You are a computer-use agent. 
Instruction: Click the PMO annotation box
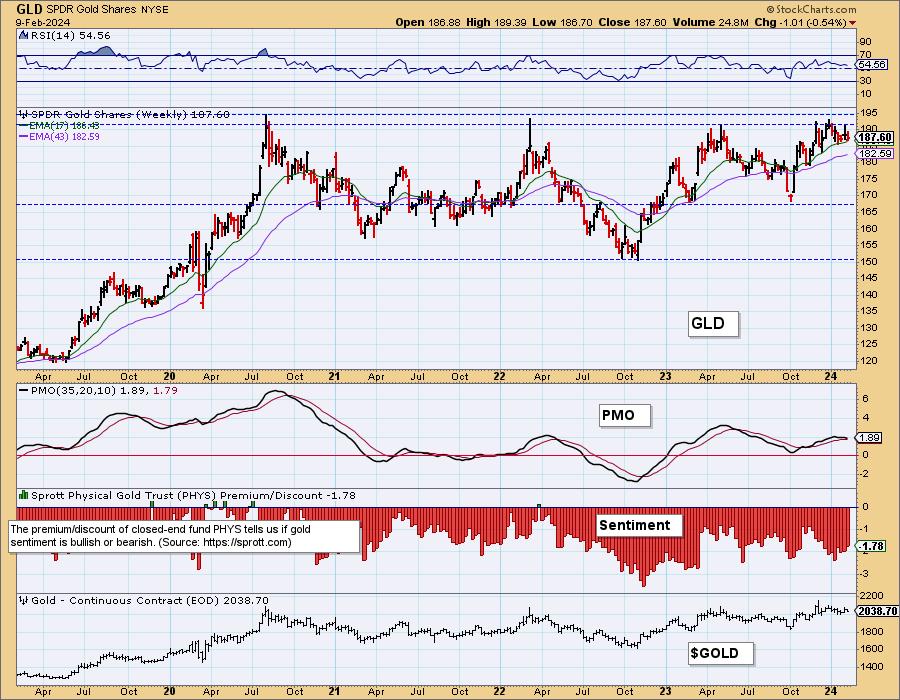[624, 415]
